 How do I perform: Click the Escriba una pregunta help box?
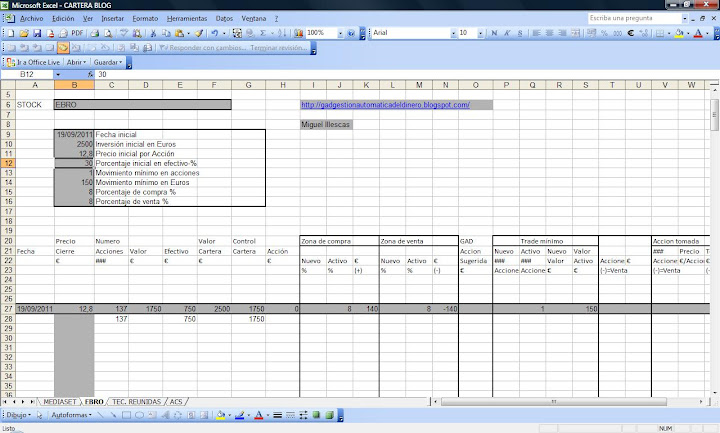click(634, 18)
